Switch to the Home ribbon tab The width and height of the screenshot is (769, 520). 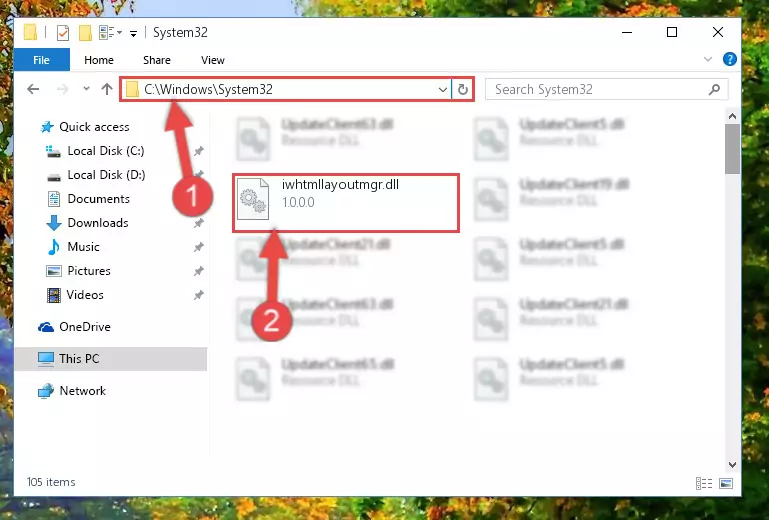click(x=99, y=60)
